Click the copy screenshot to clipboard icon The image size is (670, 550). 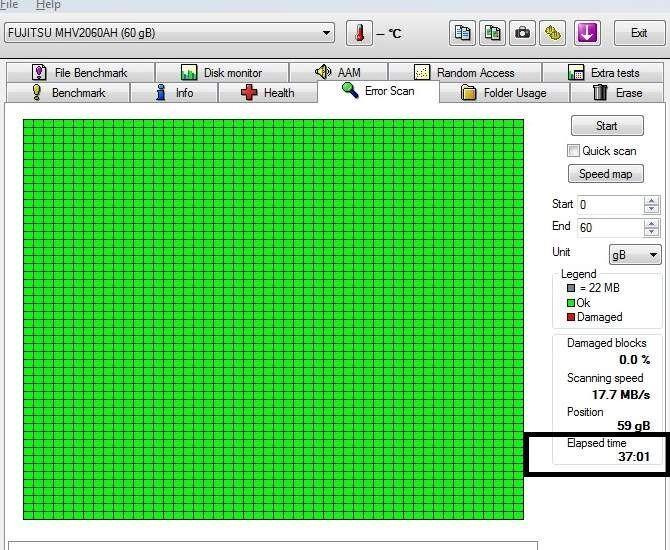[x=492, y=33]
